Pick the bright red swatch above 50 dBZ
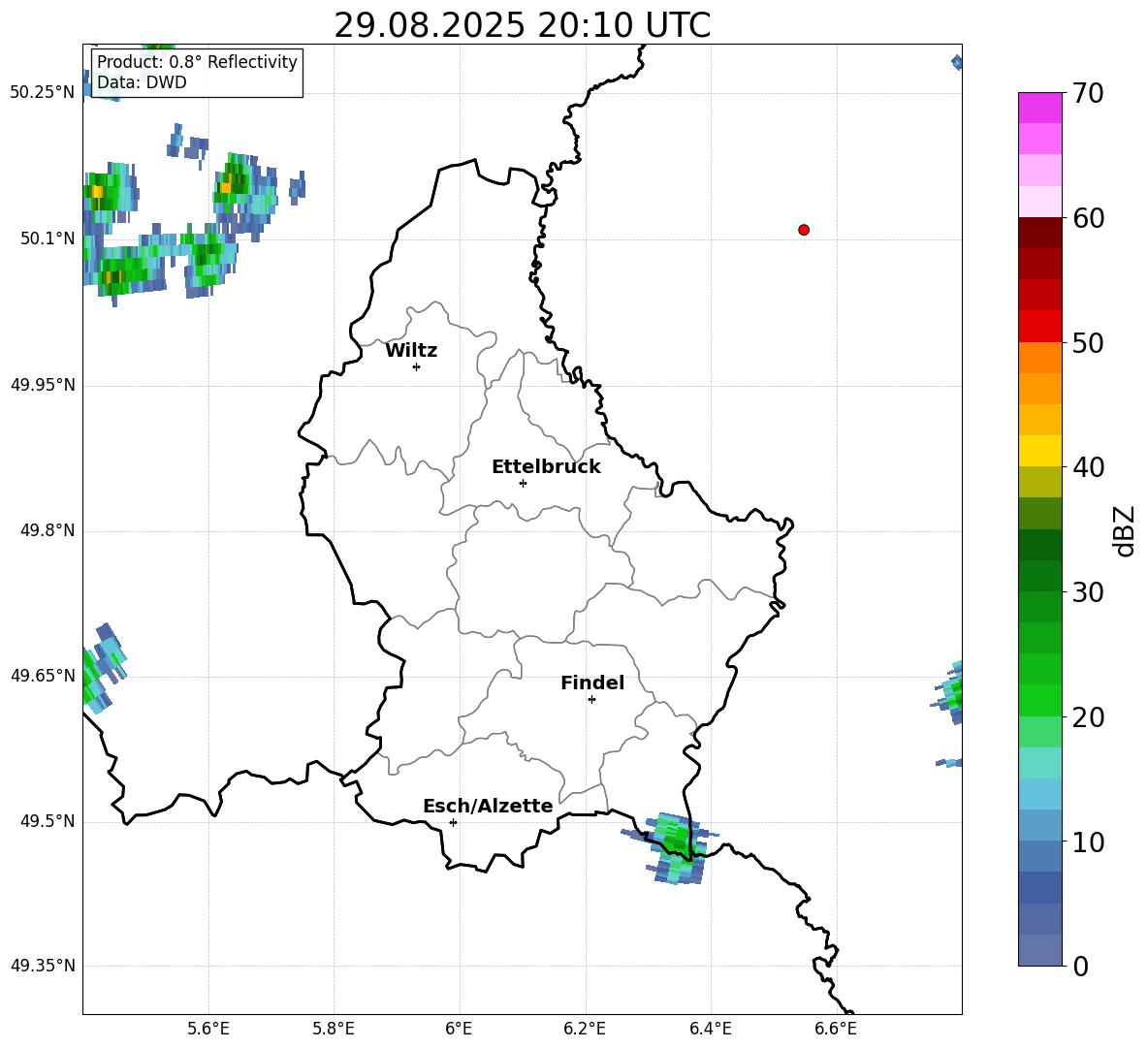The width and height of the screenshot is (1148, 1048). (x=1039, y=326)
